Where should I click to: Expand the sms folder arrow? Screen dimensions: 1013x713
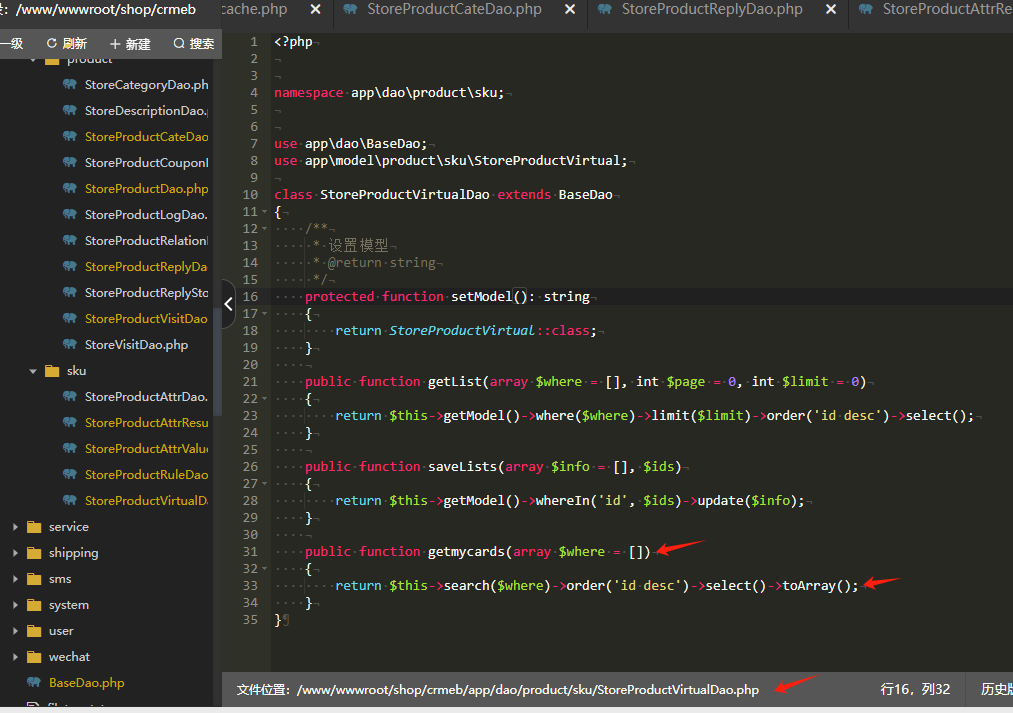click(x=16, y=579)
